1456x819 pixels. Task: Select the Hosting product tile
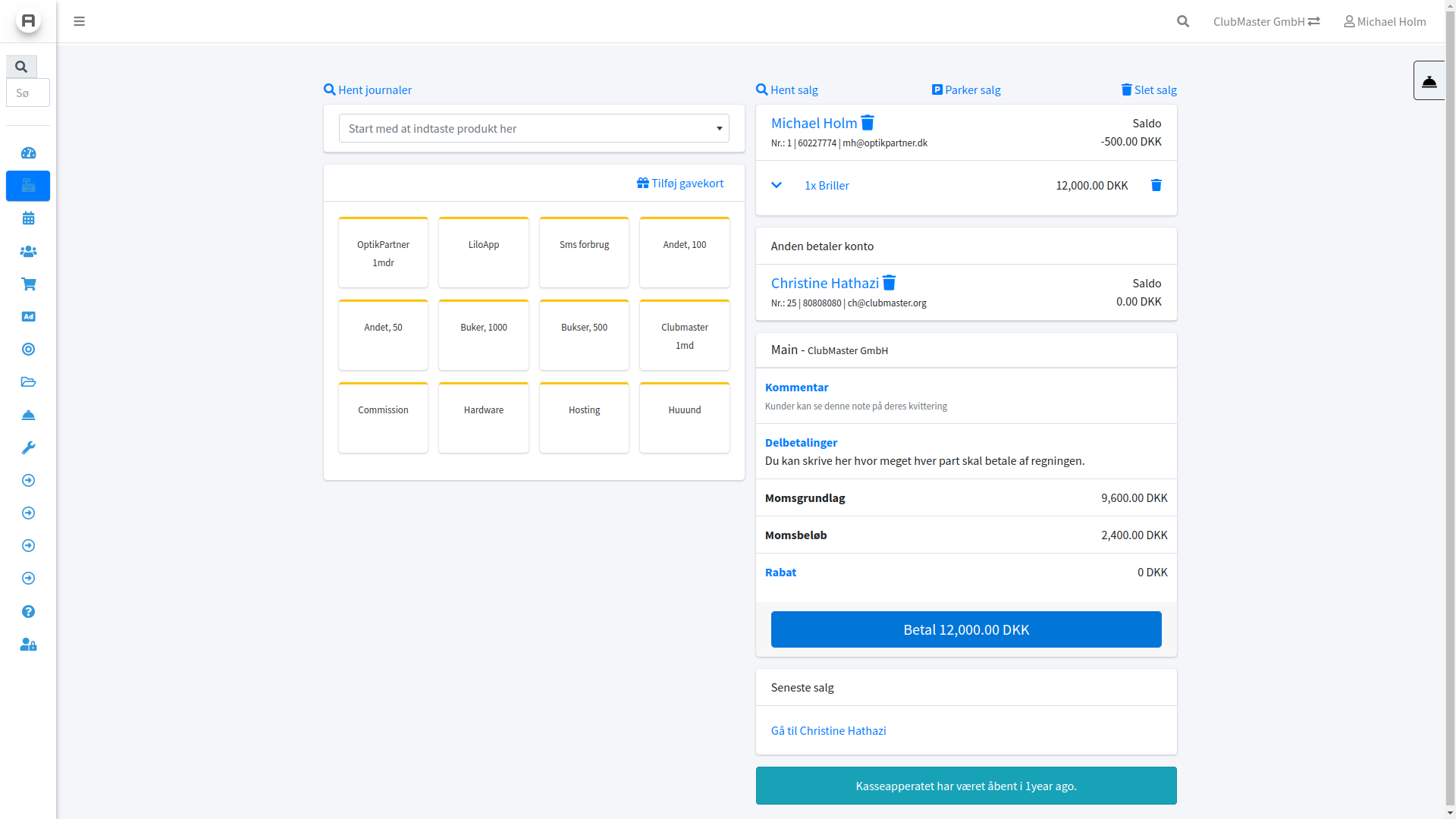584,417
